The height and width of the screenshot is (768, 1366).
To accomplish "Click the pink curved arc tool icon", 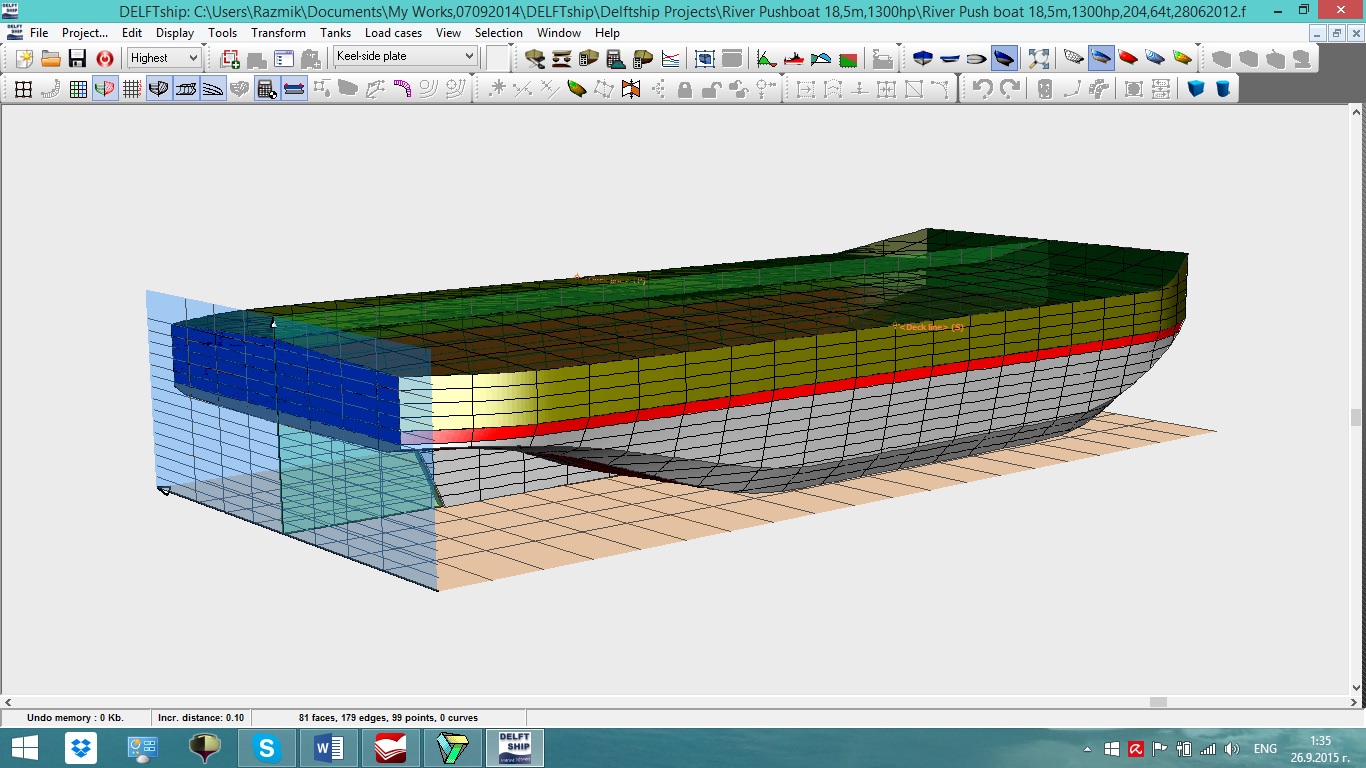I will pos(402,89).
